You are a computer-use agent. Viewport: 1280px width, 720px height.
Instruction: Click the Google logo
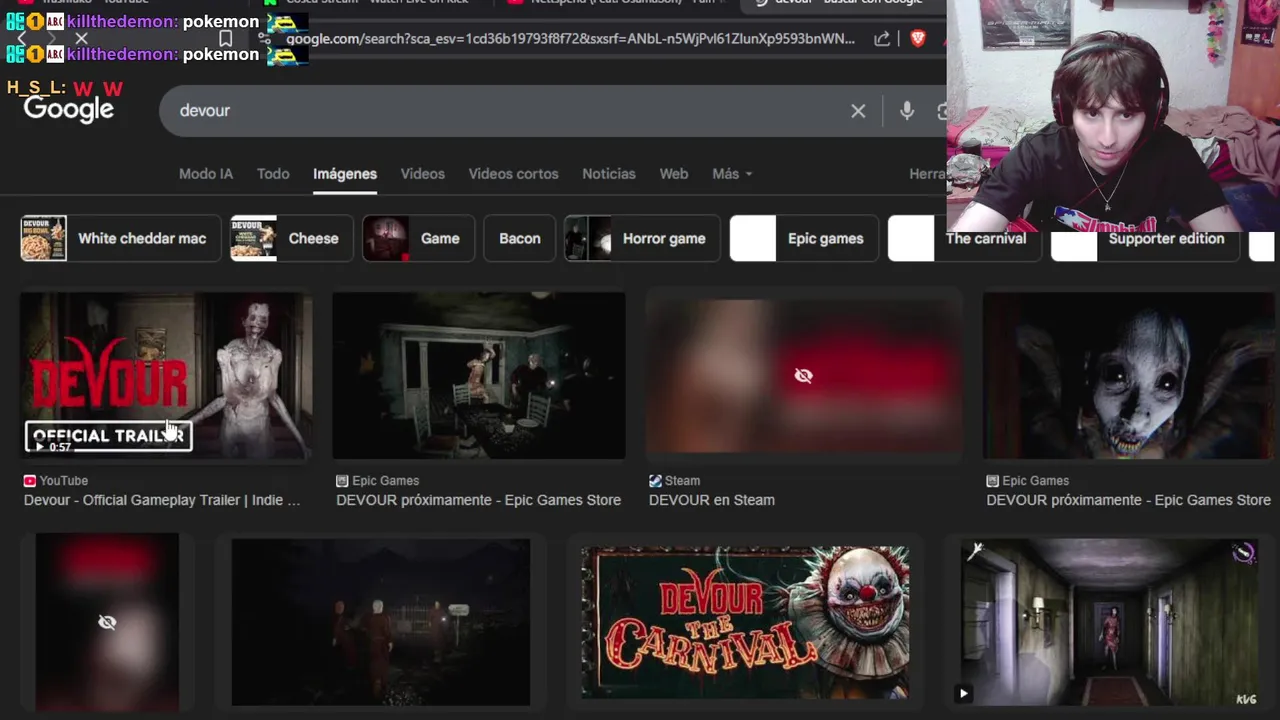68,109
